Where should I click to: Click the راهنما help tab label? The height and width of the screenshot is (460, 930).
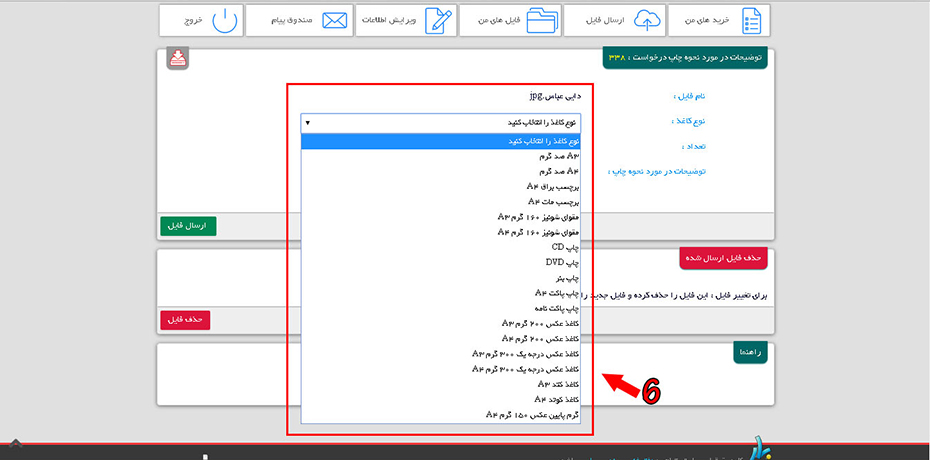click(750, 353)
